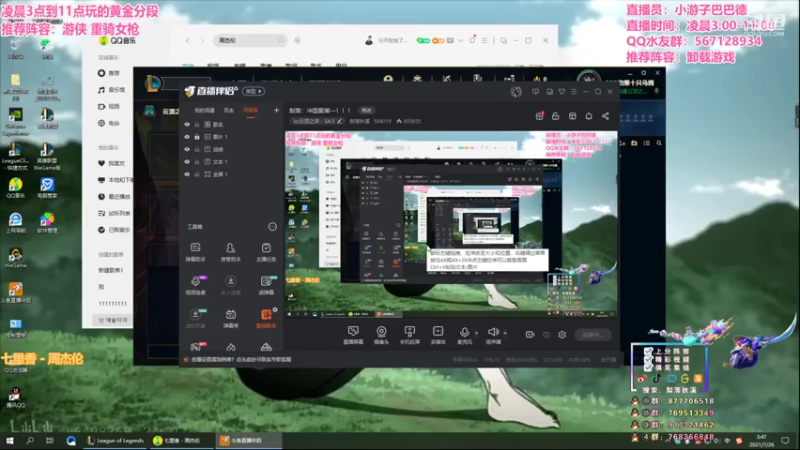Select QQ音乐 desktop shortcut
800x450 pixels.
coord(15,188)
